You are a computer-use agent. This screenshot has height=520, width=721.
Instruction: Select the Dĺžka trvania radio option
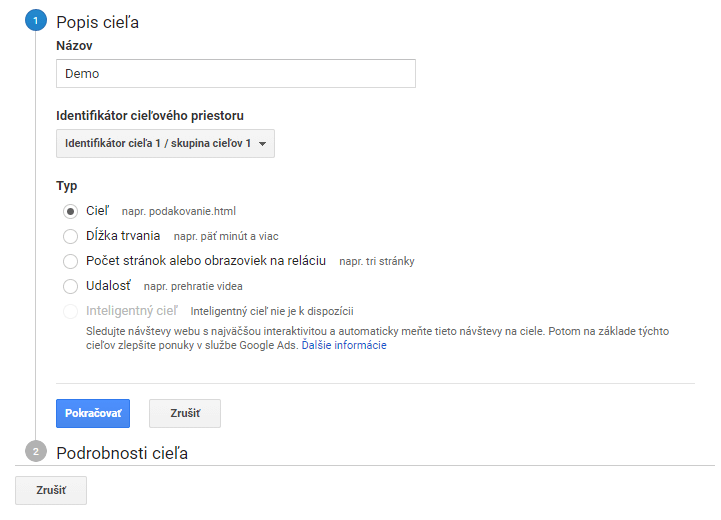70,236
